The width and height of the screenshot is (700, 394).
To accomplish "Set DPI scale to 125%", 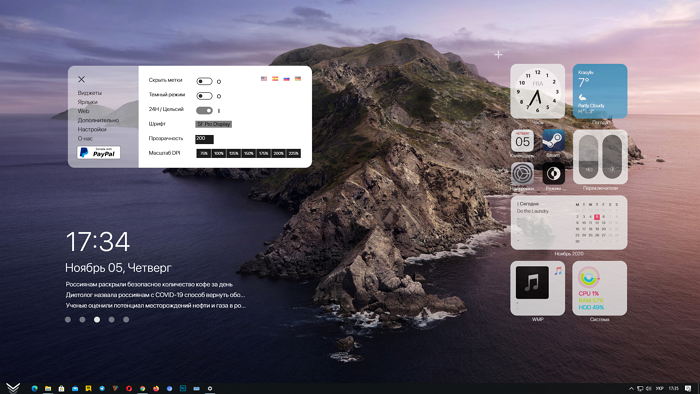I will click(233, 153).
